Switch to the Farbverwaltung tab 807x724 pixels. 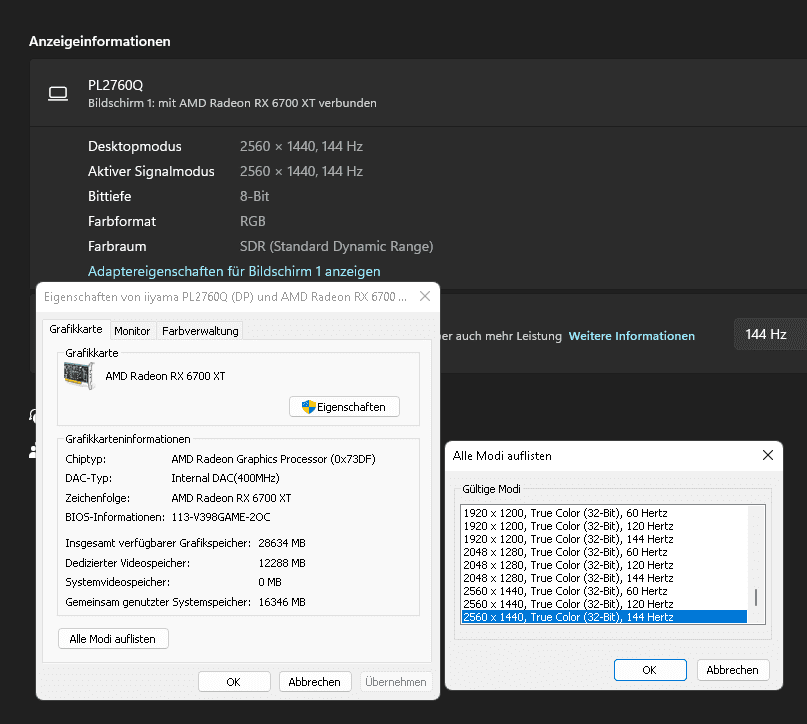click(200, 331)
